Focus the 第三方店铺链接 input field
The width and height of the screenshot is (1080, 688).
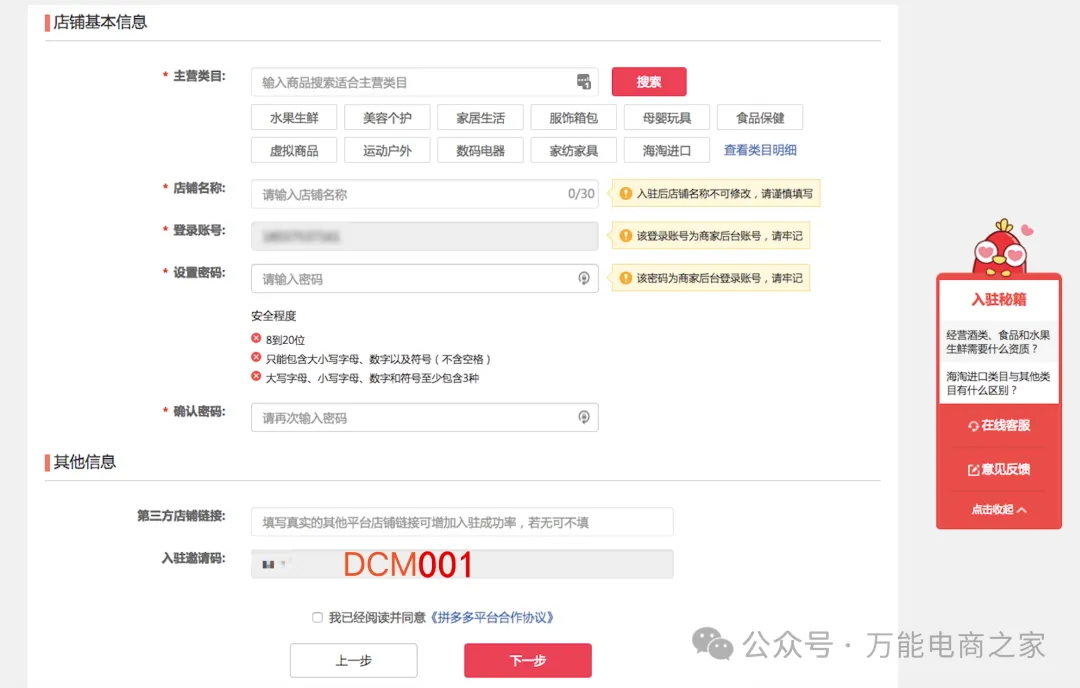point(461,522)
